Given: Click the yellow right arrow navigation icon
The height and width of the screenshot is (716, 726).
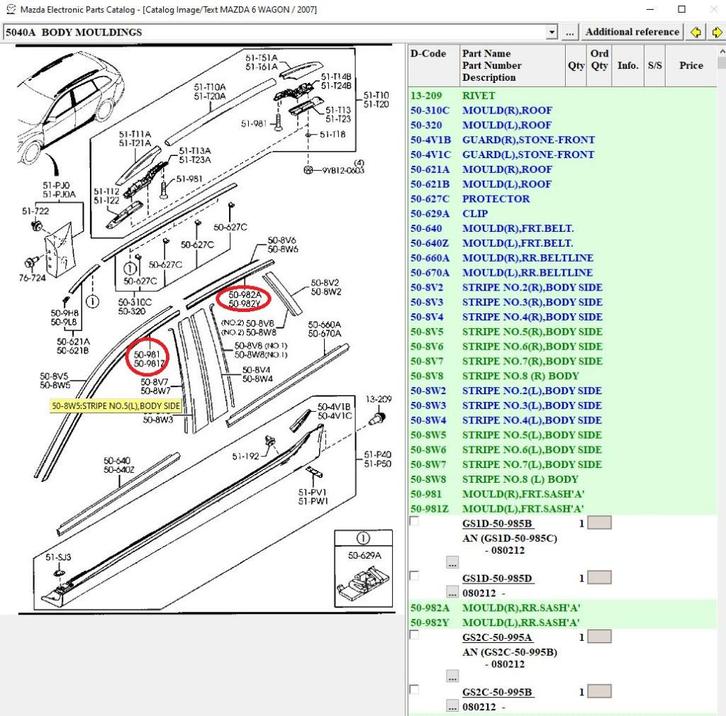Looking at the screenshot, I should point(716,32).
